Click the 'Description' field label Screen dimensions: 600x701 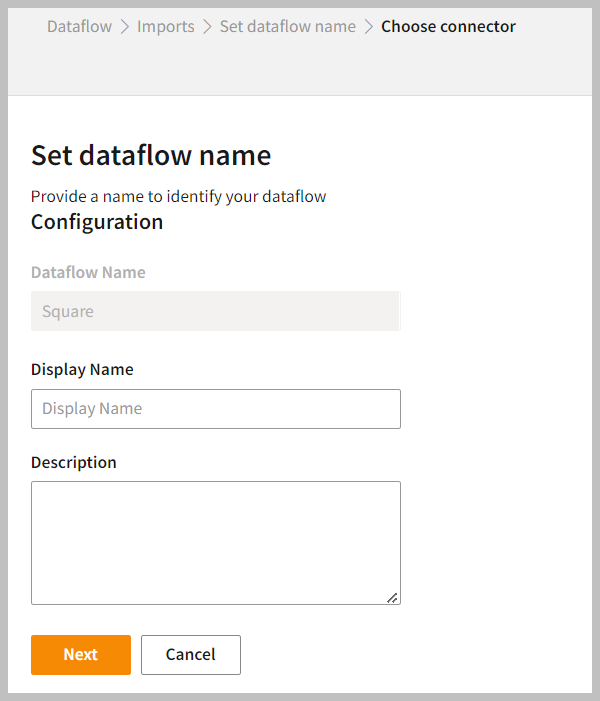(x=74, y=462)
